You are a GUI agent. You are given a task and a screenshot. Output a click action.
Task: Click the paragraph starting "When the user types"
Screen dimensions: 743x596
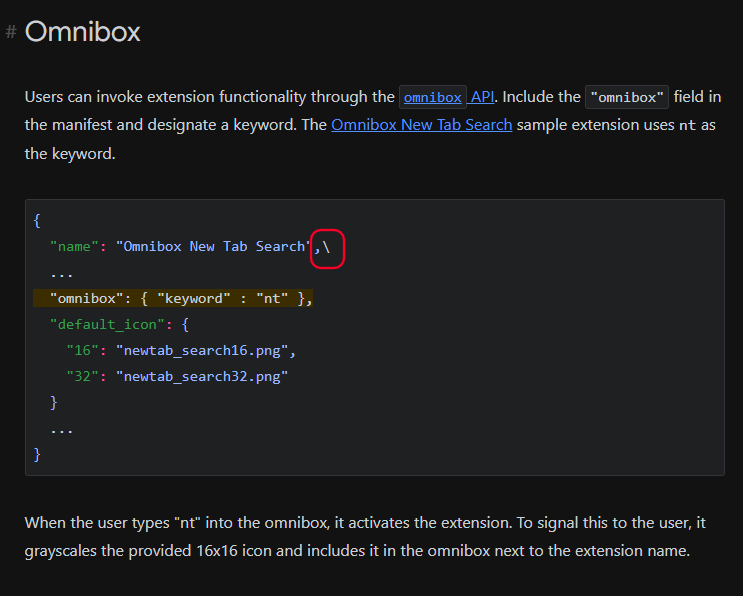[x=365, y=537]
